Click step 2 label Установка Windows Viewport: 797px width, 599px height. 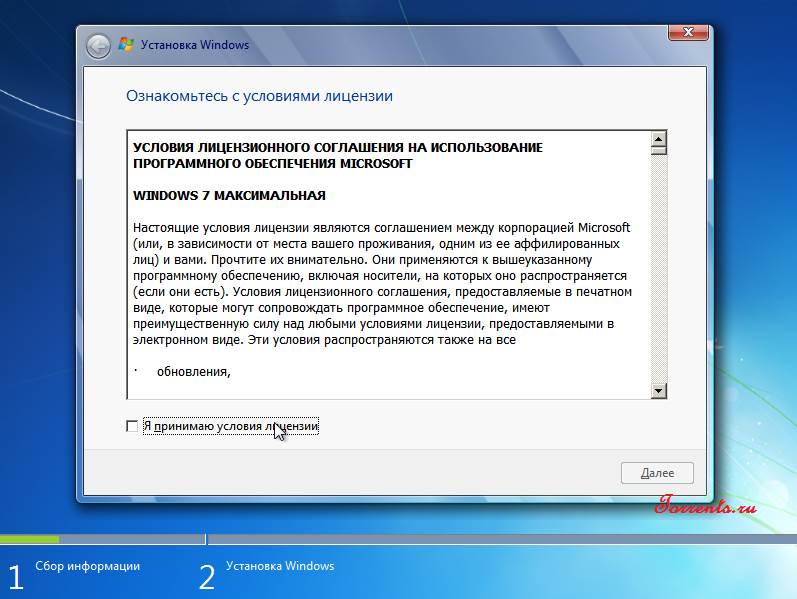tap(280, 566)
